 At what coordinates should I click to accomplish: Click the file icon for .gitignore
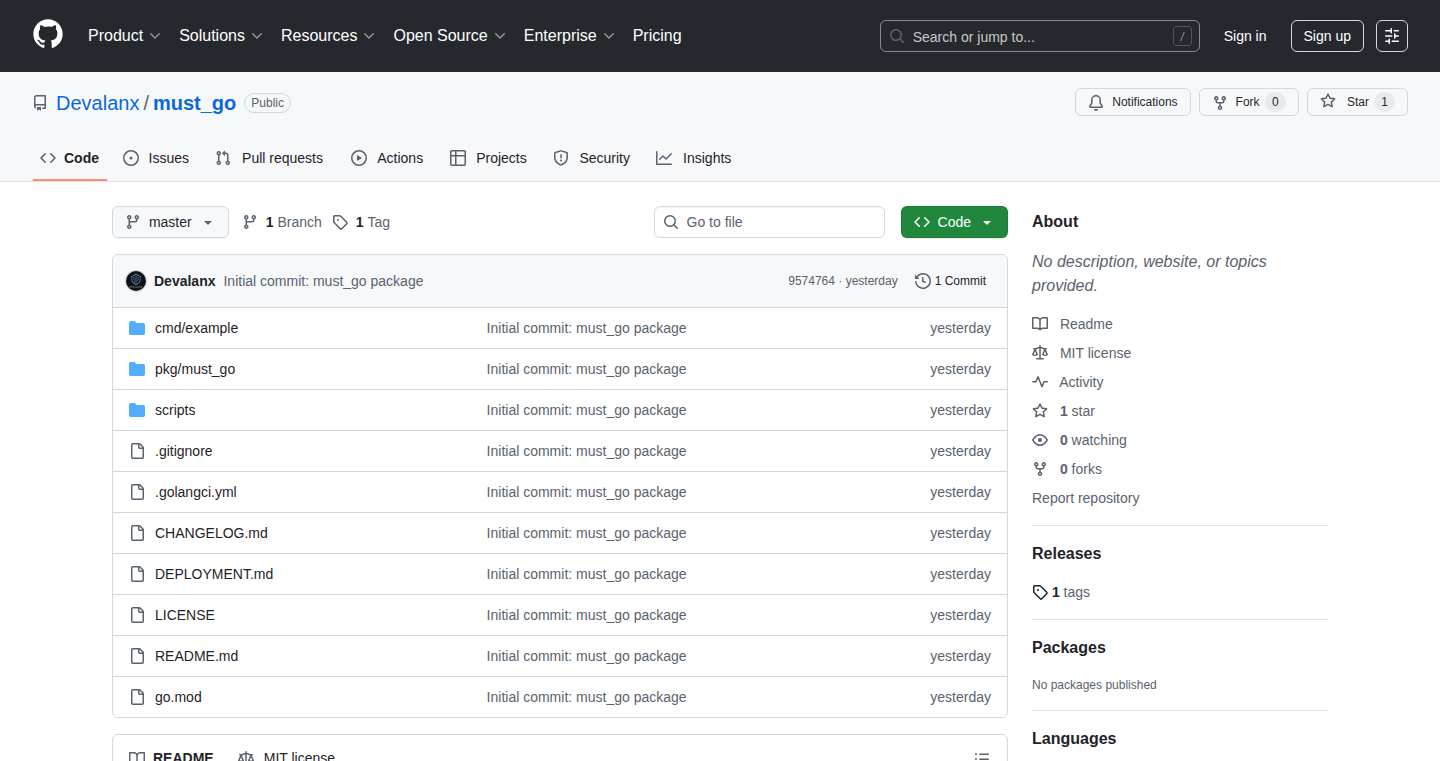(x=137, y=451)
